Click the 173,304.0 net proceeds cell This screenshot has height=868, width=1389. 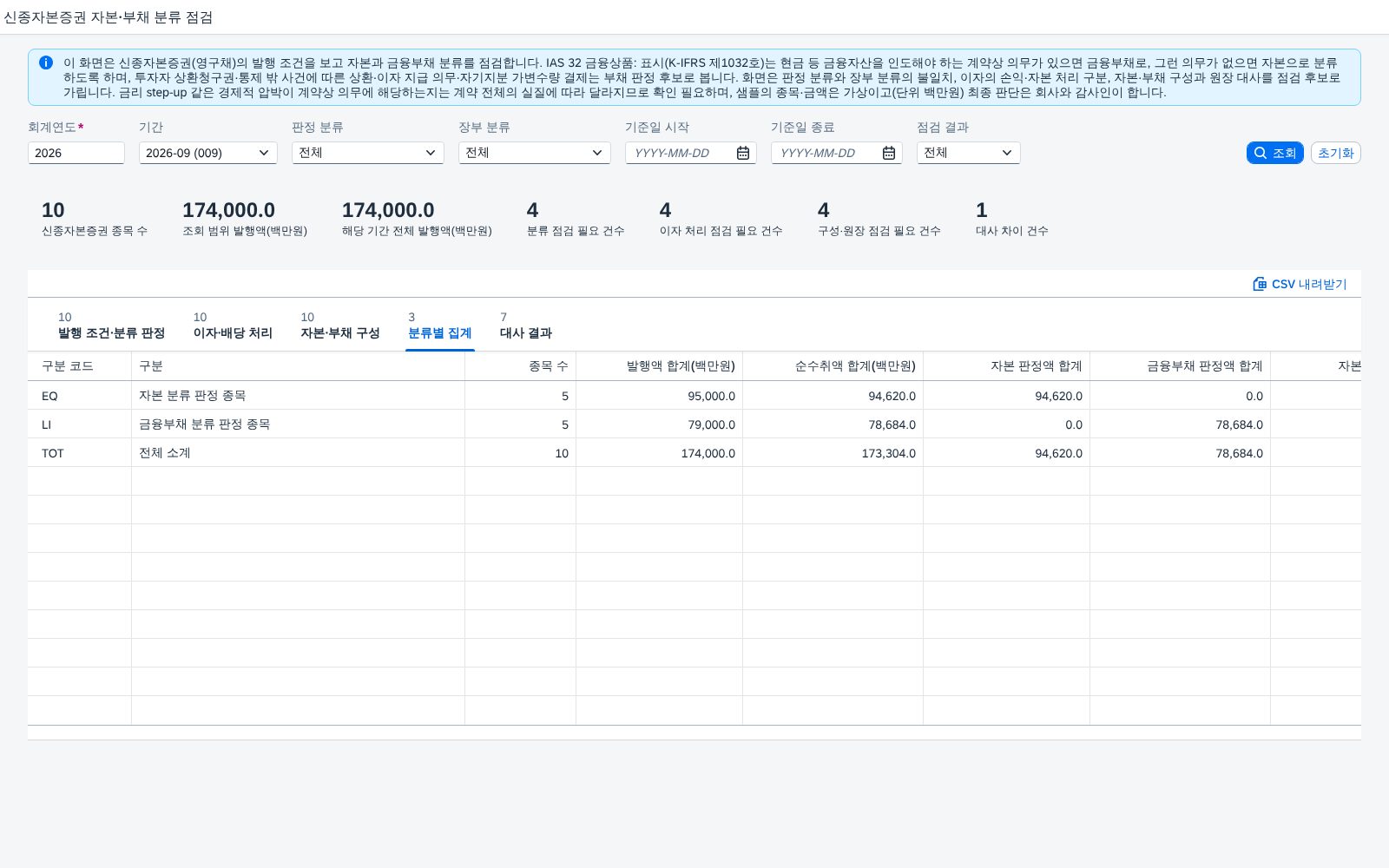point(833,453)
